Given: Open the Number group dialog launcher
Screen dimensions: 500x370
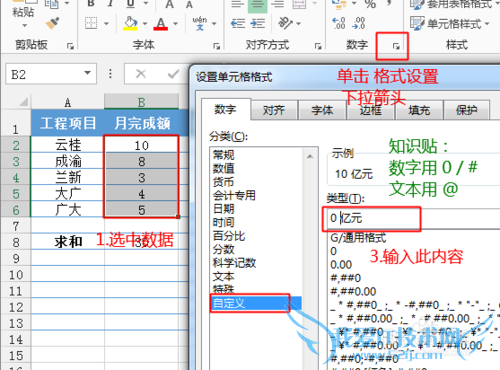Looking at the screenshot, I should point(396,46).
